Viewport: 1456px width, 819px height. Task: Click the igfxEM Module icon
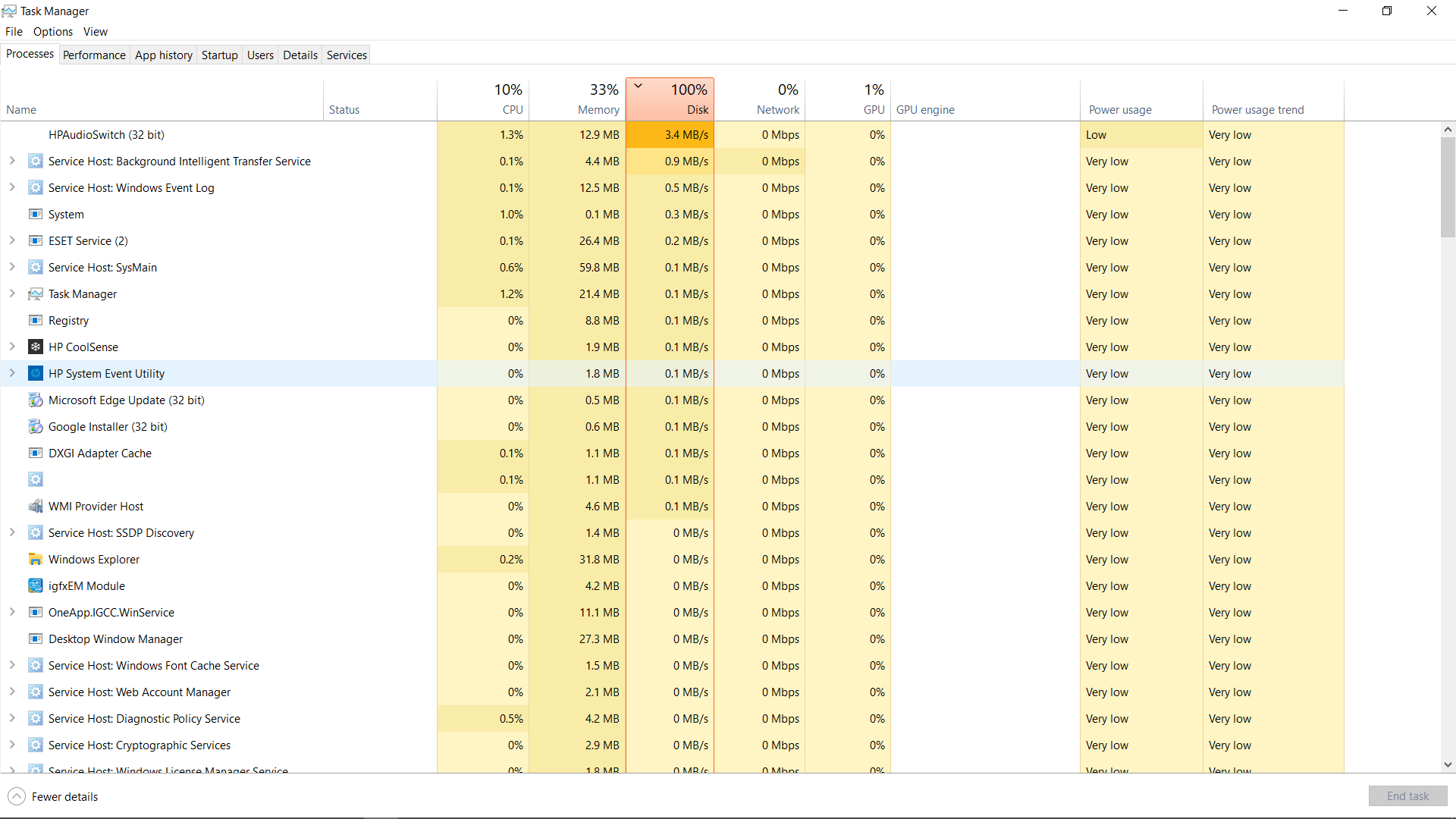click(36, 586)
